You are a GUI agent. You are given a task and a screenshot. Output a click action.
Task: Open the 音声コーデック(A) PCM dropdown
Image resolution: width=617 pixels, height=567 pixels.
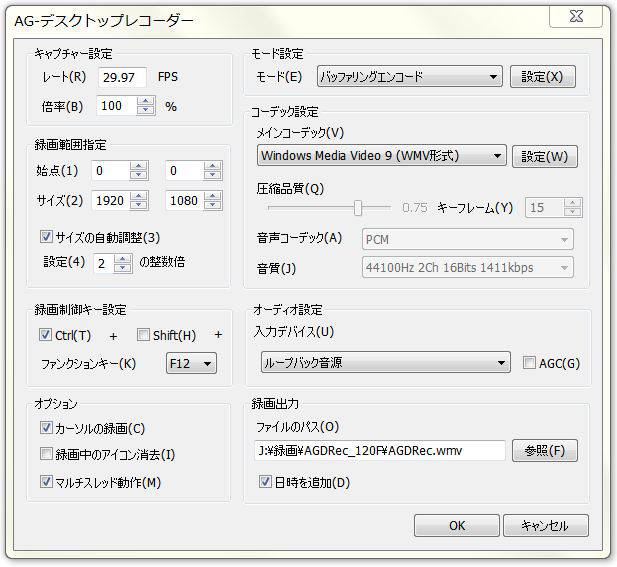click(x=467, y=239)
